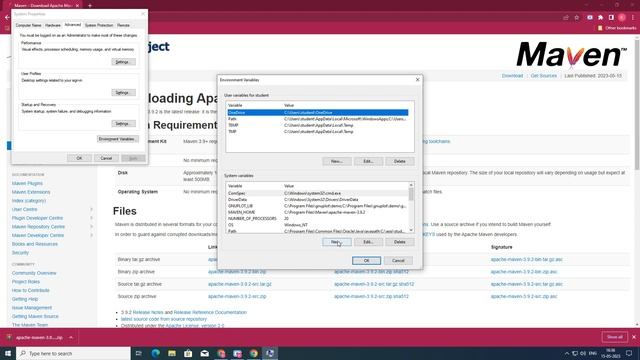Select the user Path variable row

click(318, 119)
